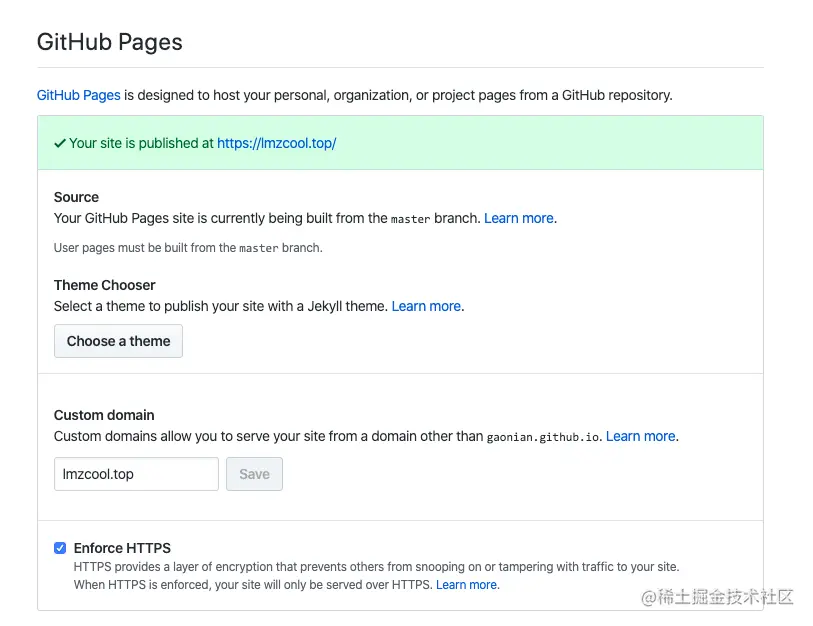Focus the custom domain input with lmzcool.top

(136, 474)
